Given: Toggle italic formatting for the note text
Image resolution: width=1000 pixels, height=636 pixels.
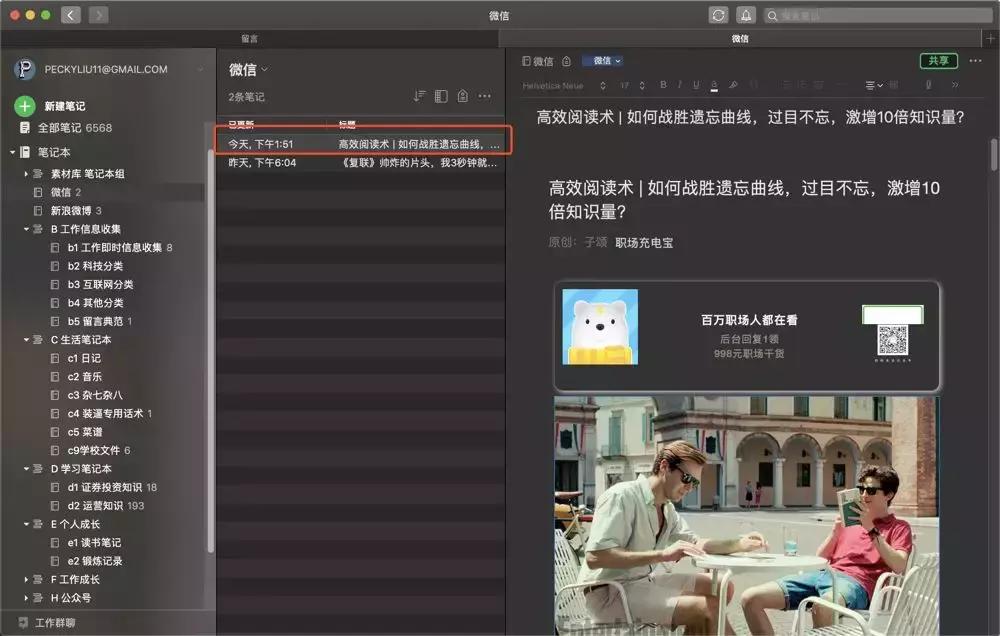Looking at the screenshot, I should point(678,85).
